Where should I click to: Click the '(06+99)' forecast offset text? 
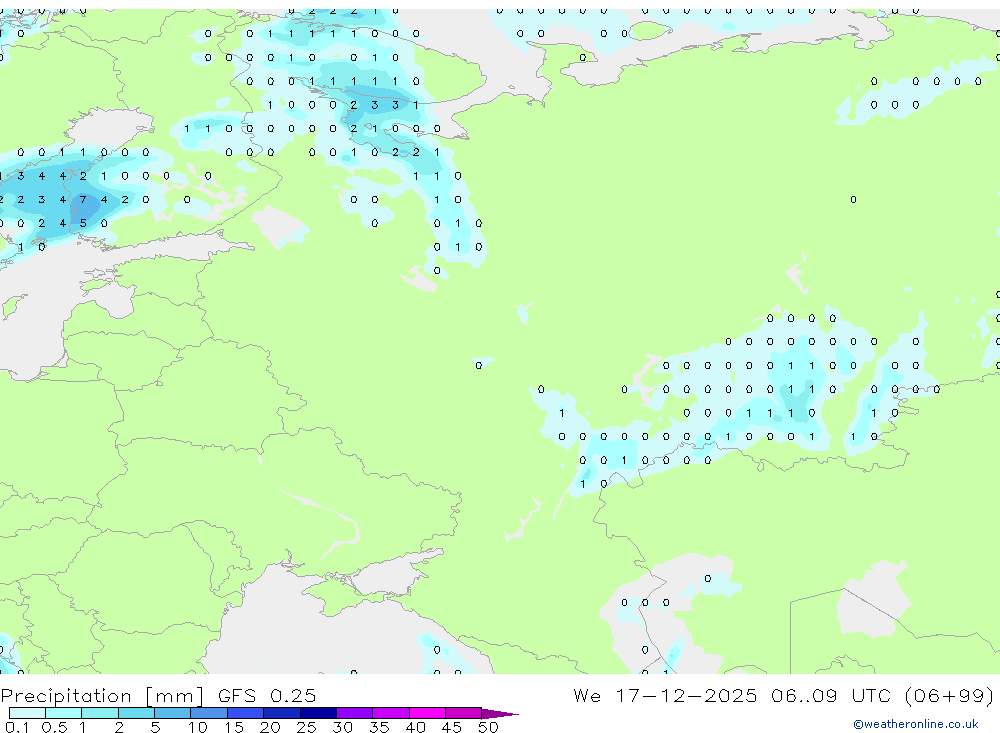tap(949, 695)
